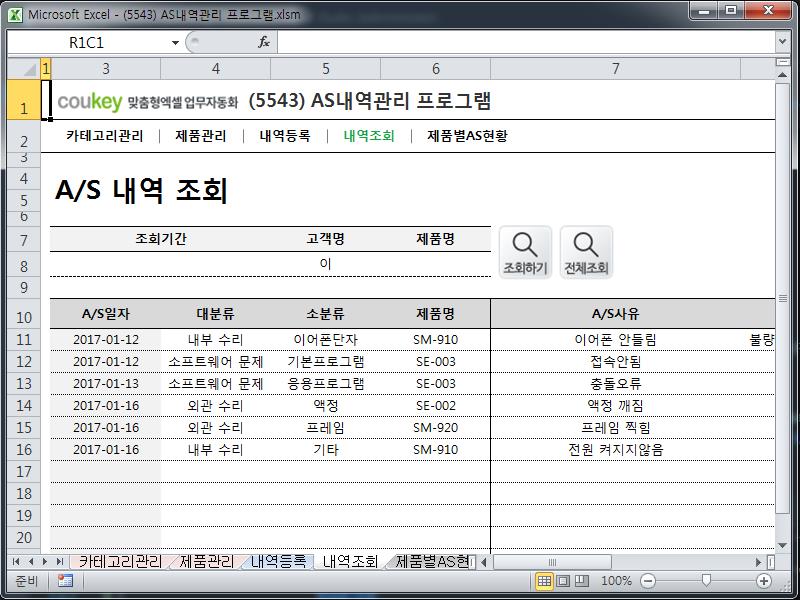Viewport: 800px width, 600px height.
Task: Go to next sheet tab arrow
Action: pos(45,562)
